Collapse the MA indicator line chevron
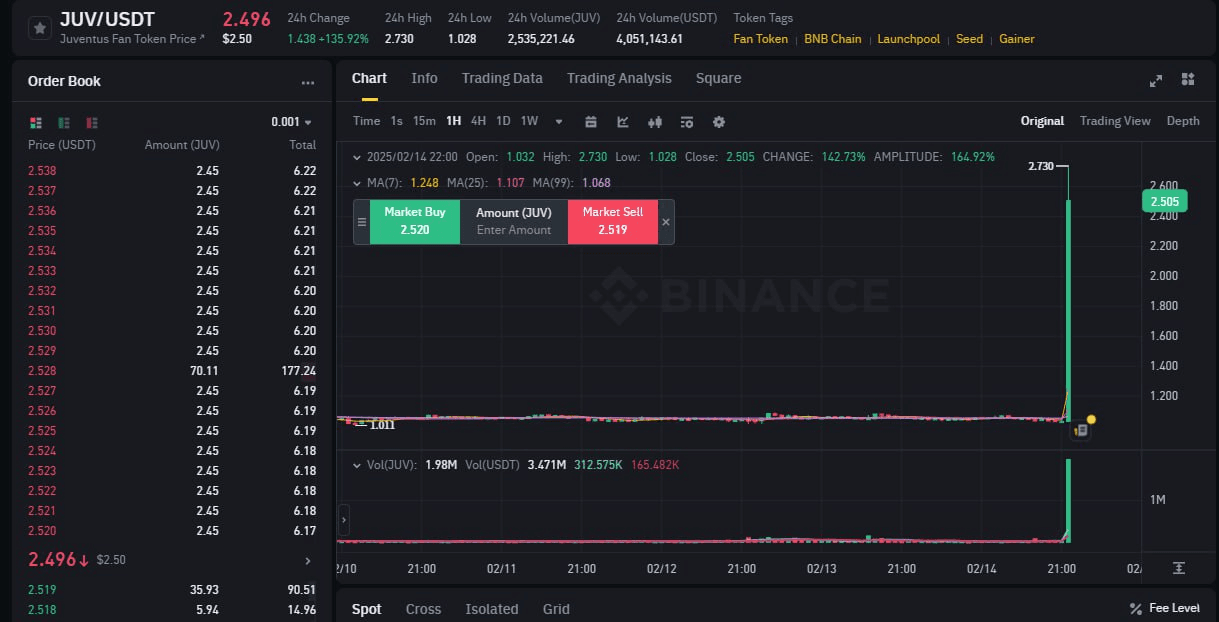Viewport: 1219px width, 622px height. pyautogui.click(x=358, y=183)
